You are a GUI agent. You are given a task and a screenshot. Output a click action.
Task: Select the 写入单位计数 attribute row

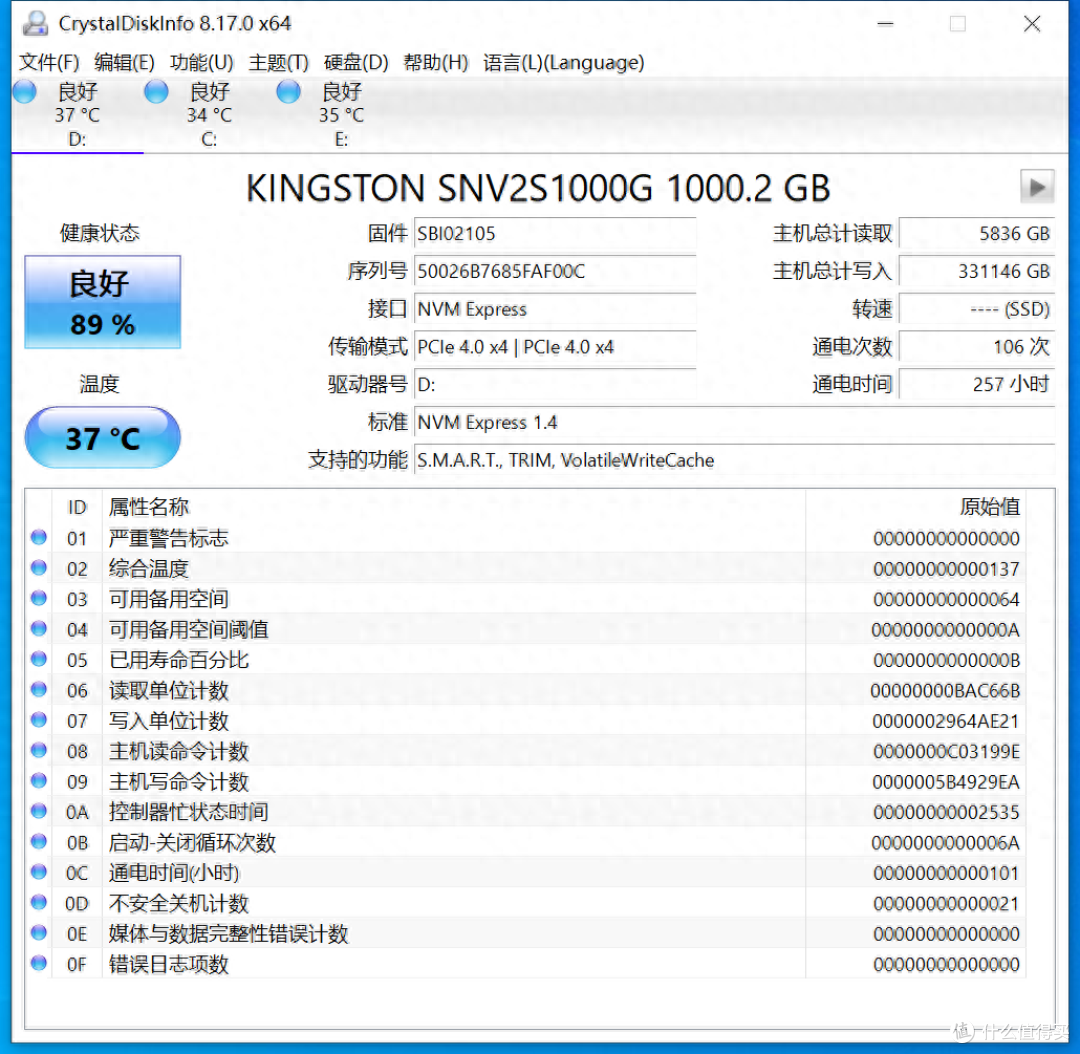526,721
